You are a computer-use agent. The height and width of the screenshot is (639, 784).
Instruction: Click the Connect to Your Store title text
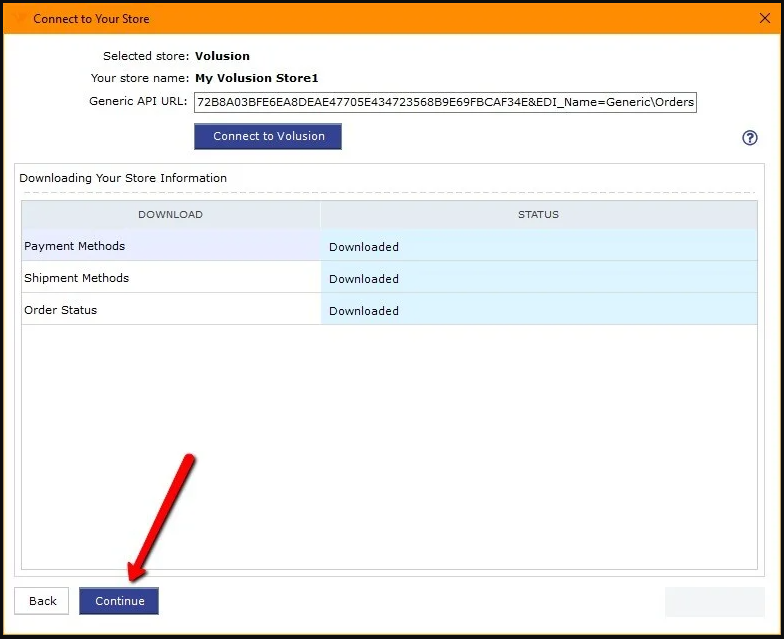click(91, 19)
